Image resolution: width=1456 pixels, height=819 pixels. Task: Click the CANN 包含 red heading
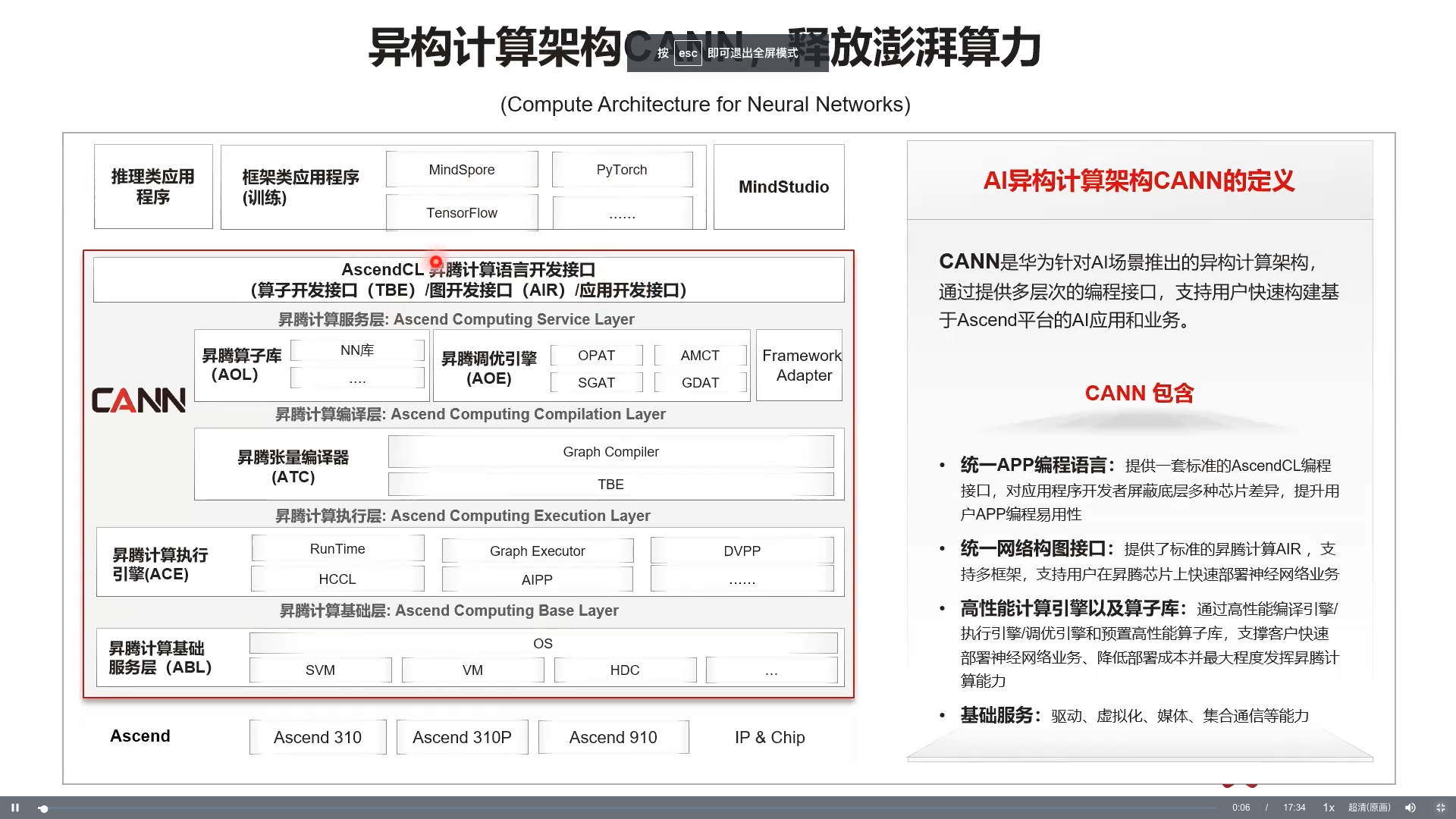pos(1139,394)
